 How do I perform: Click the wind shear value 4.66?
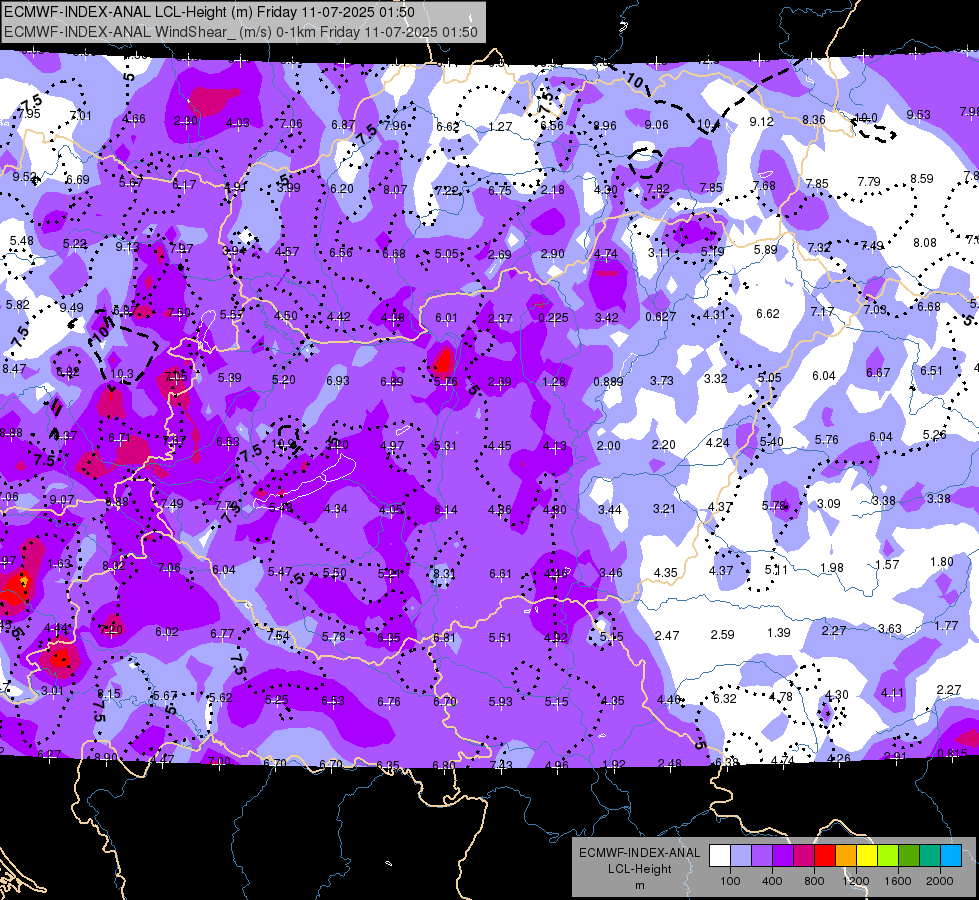tap(134, 119)
